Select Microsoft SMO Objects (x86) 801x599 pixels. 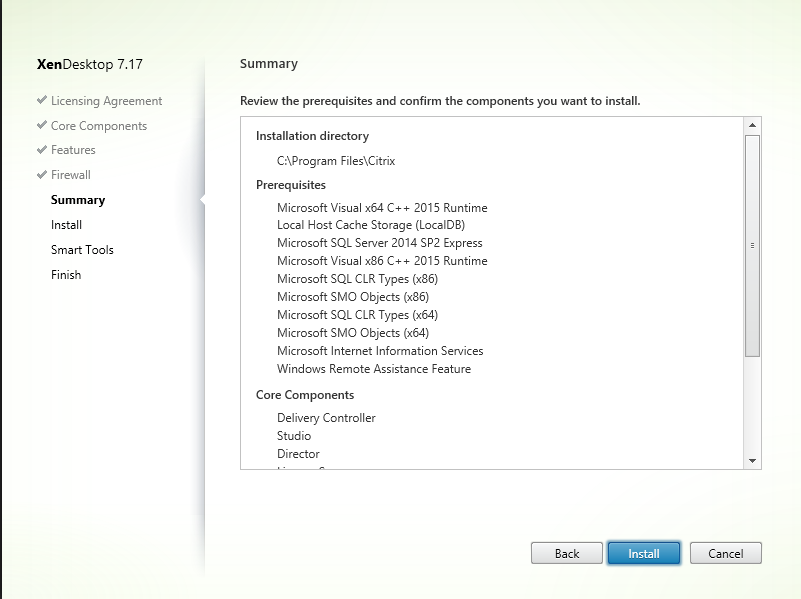[353, 297]
